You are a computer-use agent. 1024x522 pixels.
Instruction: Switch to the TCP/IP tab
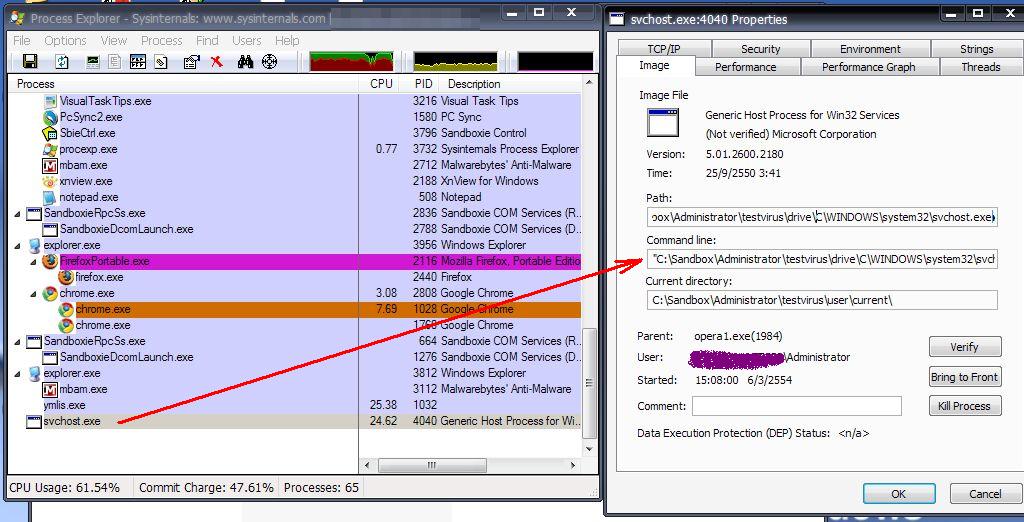(665, 49)
